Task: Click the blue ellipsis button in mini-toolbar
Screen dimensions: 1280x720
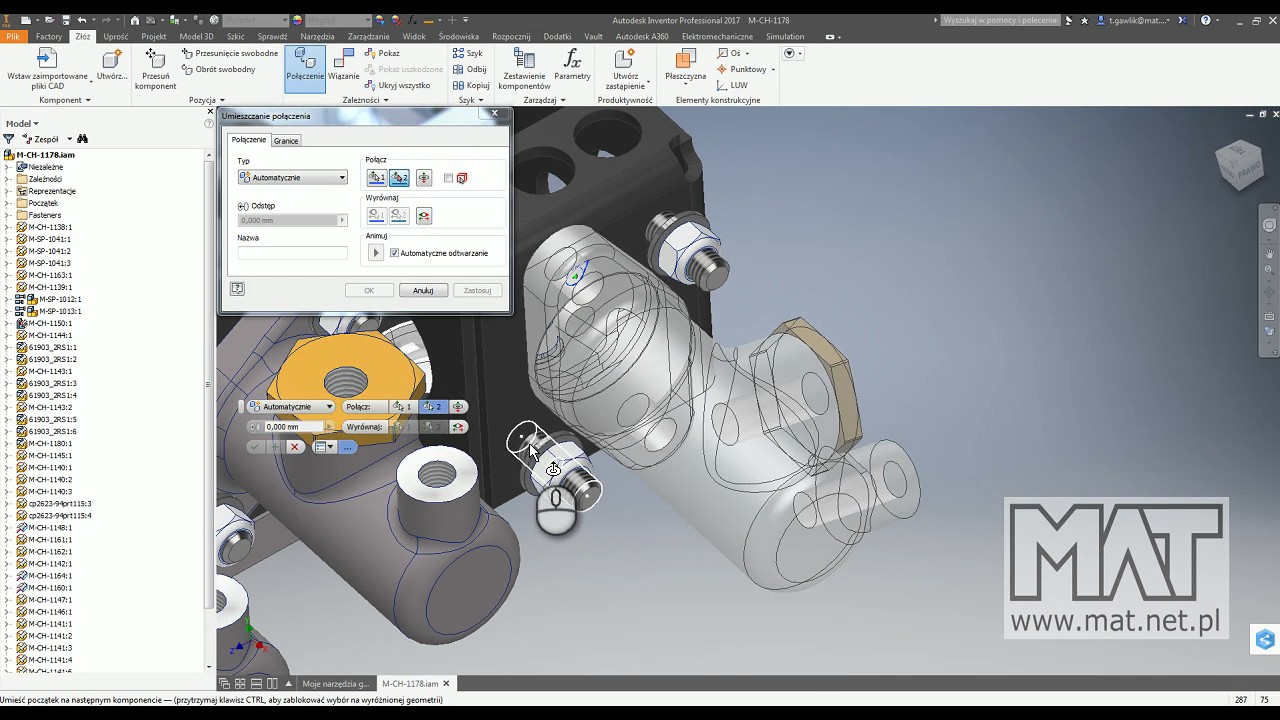Action: 347,447
